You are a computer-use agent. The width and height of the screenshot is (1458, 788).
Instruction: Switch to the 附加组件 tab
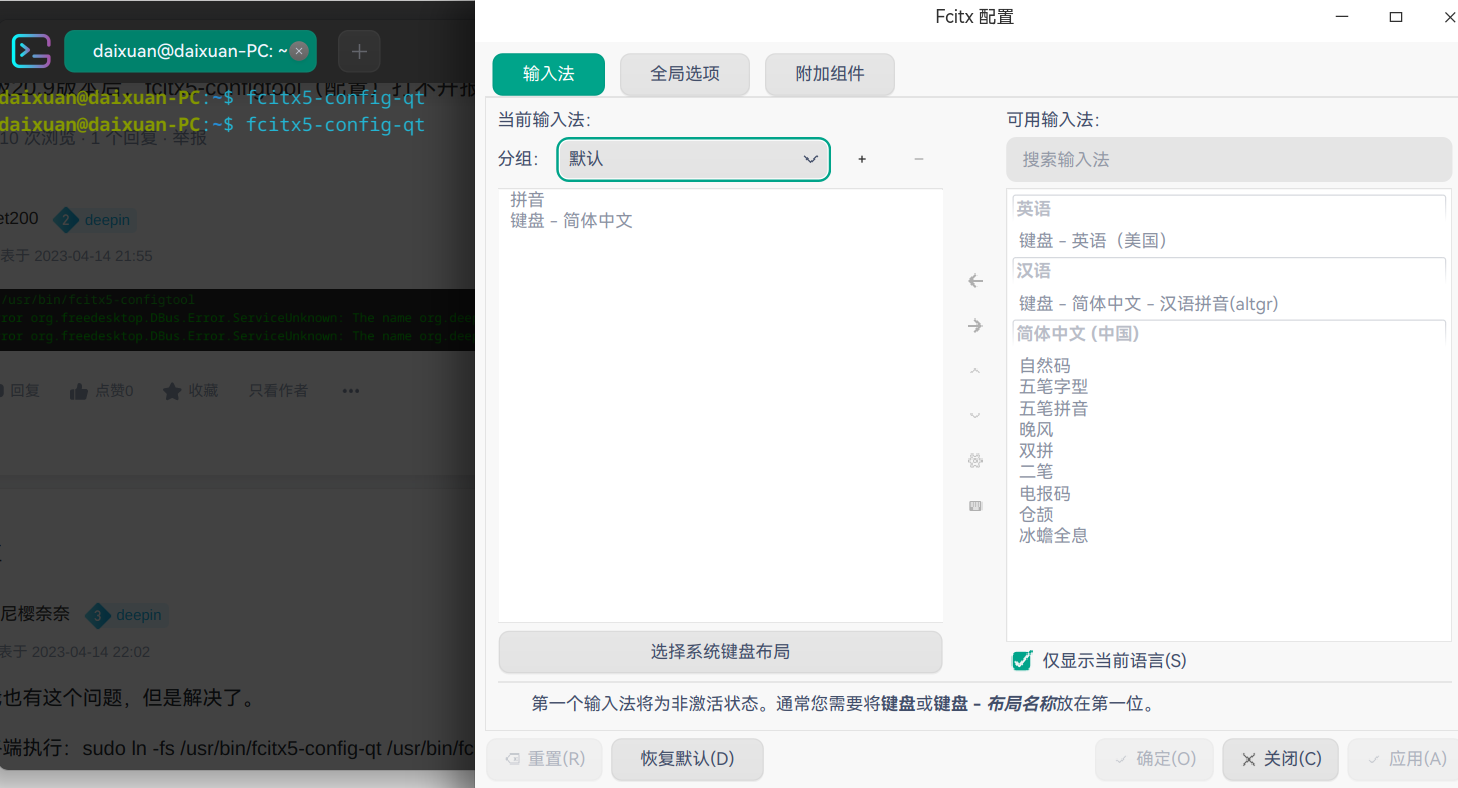click(x=830, y=74)
